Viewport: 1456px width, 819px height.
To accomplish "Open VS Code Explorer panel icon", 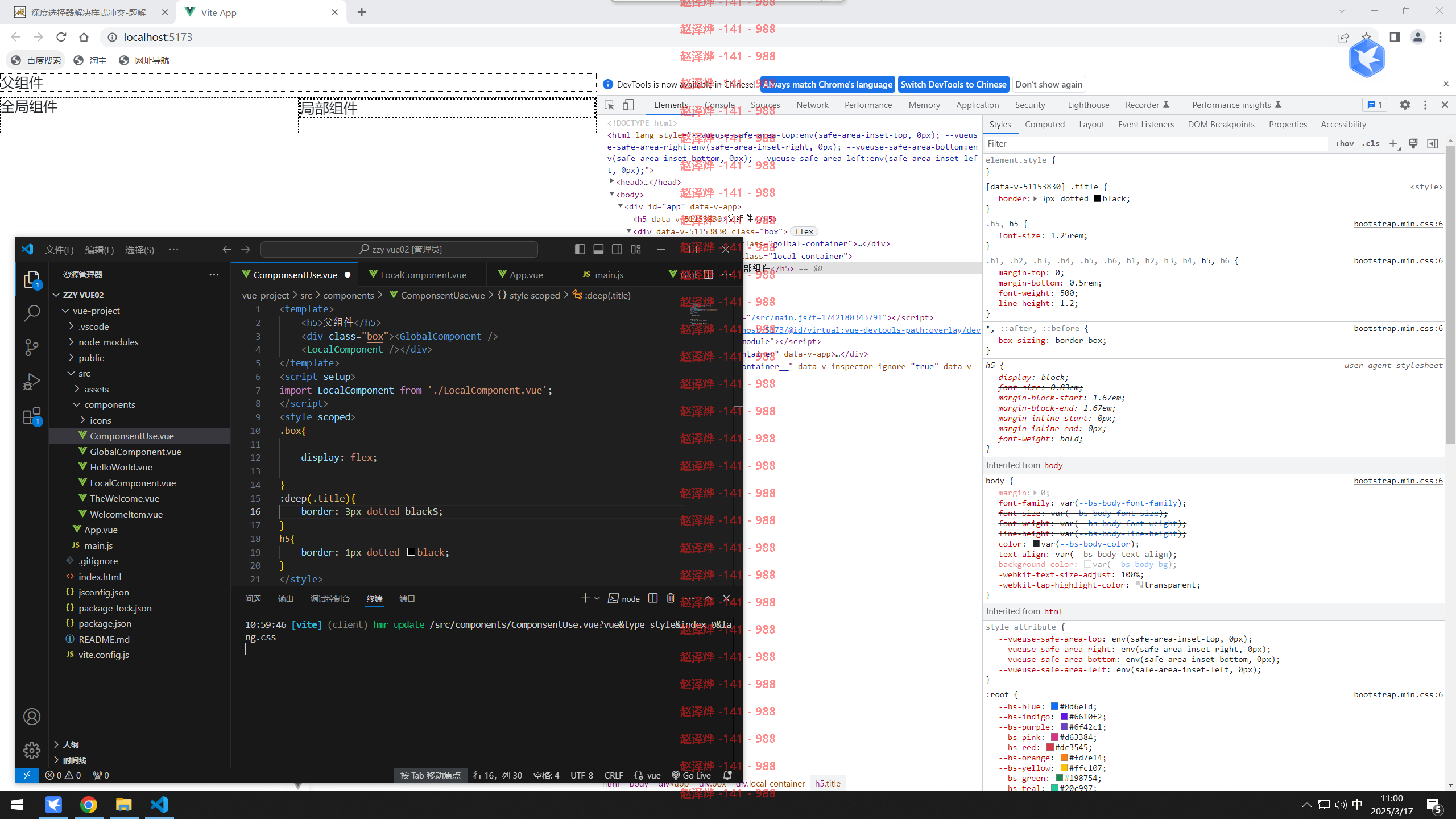I will click(x=32, y=279).
